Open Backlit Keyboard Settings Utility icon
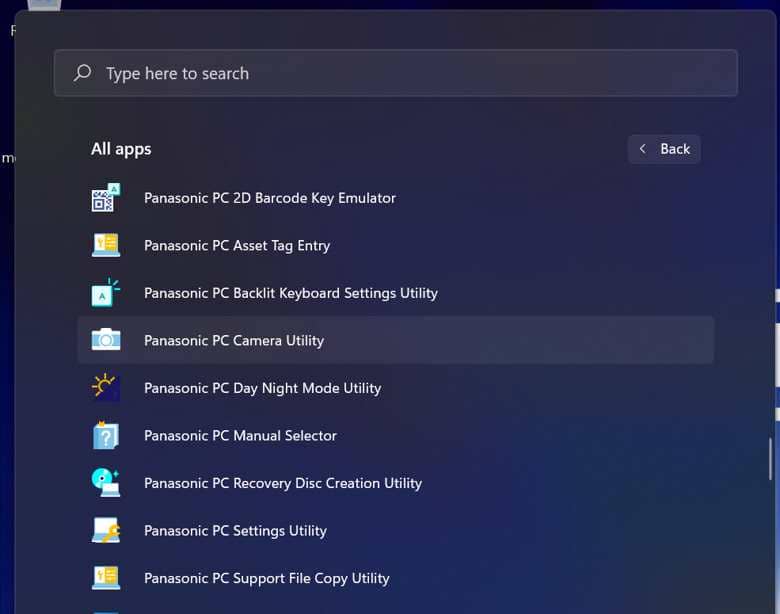 pos(105,293)
